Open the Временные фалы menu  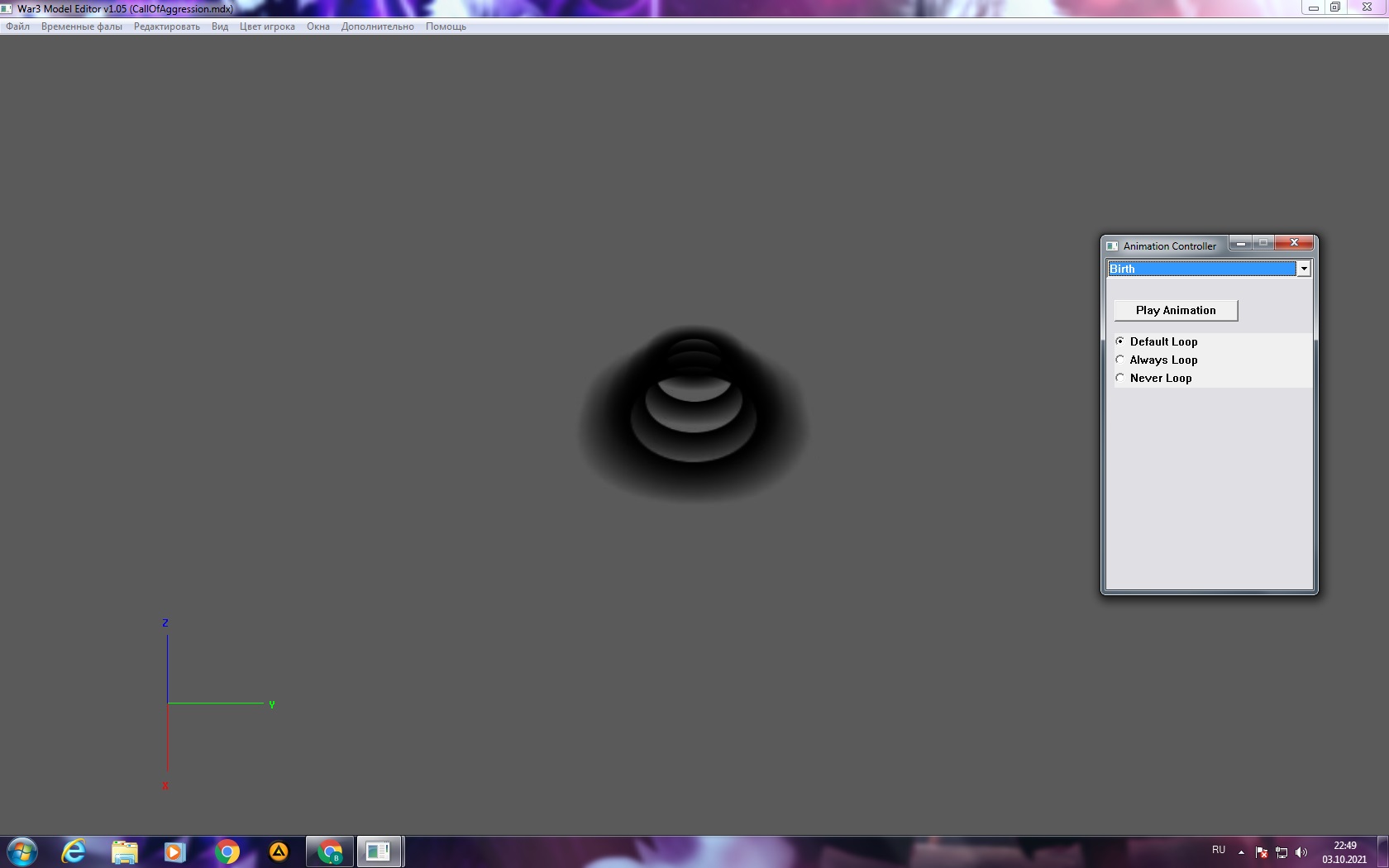tap(82, 26)
